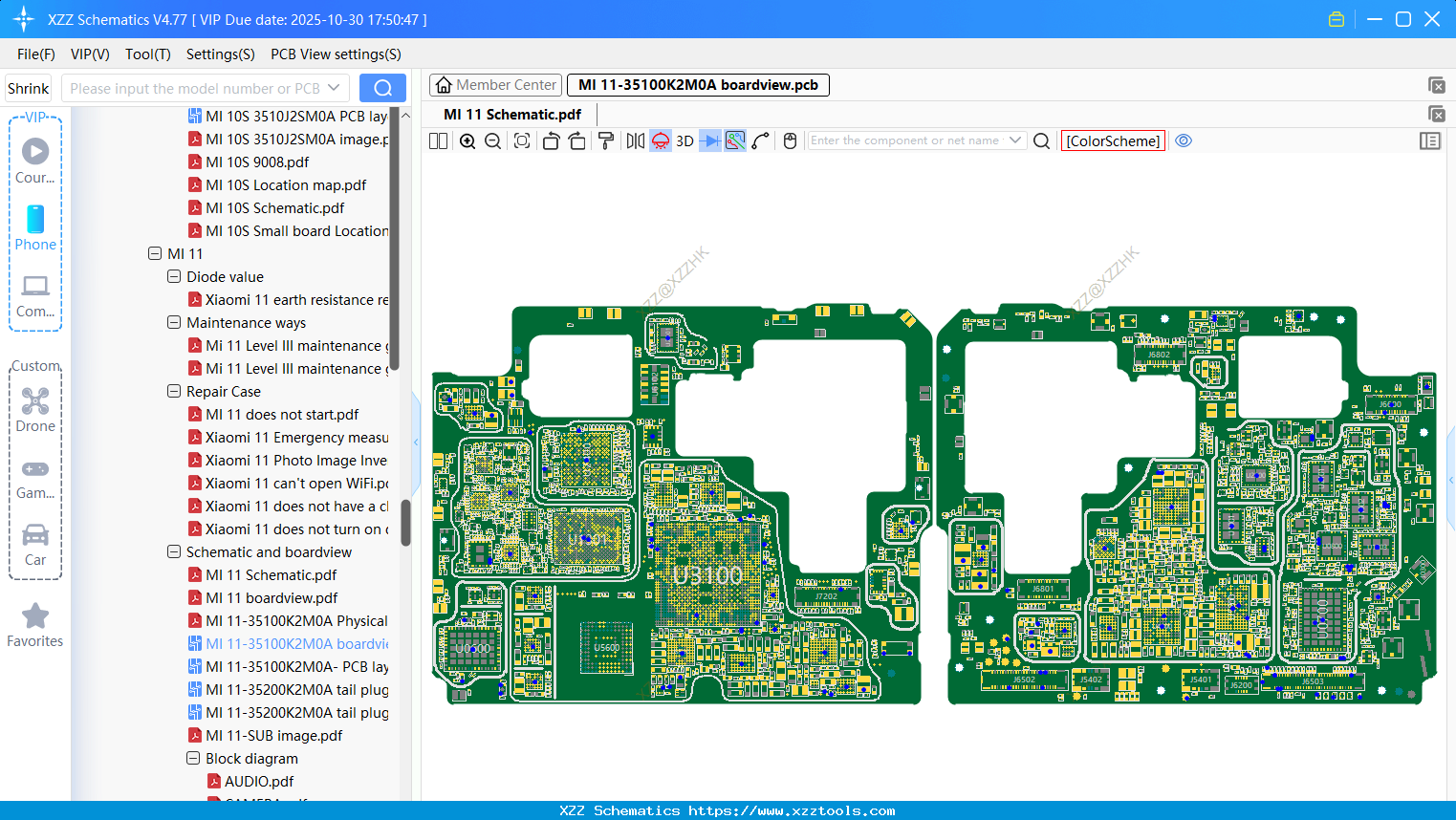Open the ColorScheme picker
This screenshot has width=1456, height=820.
[x=1112, y=140]
